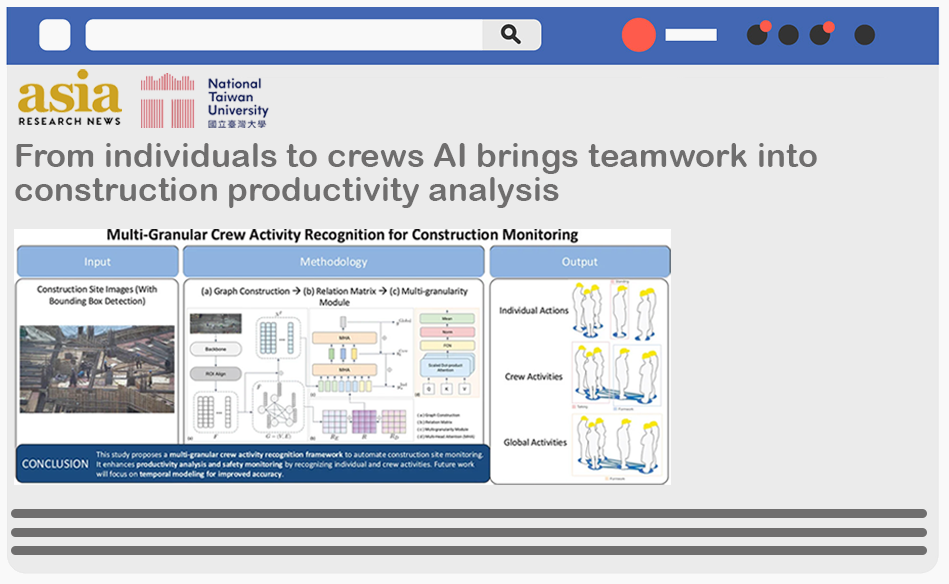Select the Methodology header in the infographic

coord(333,262)
